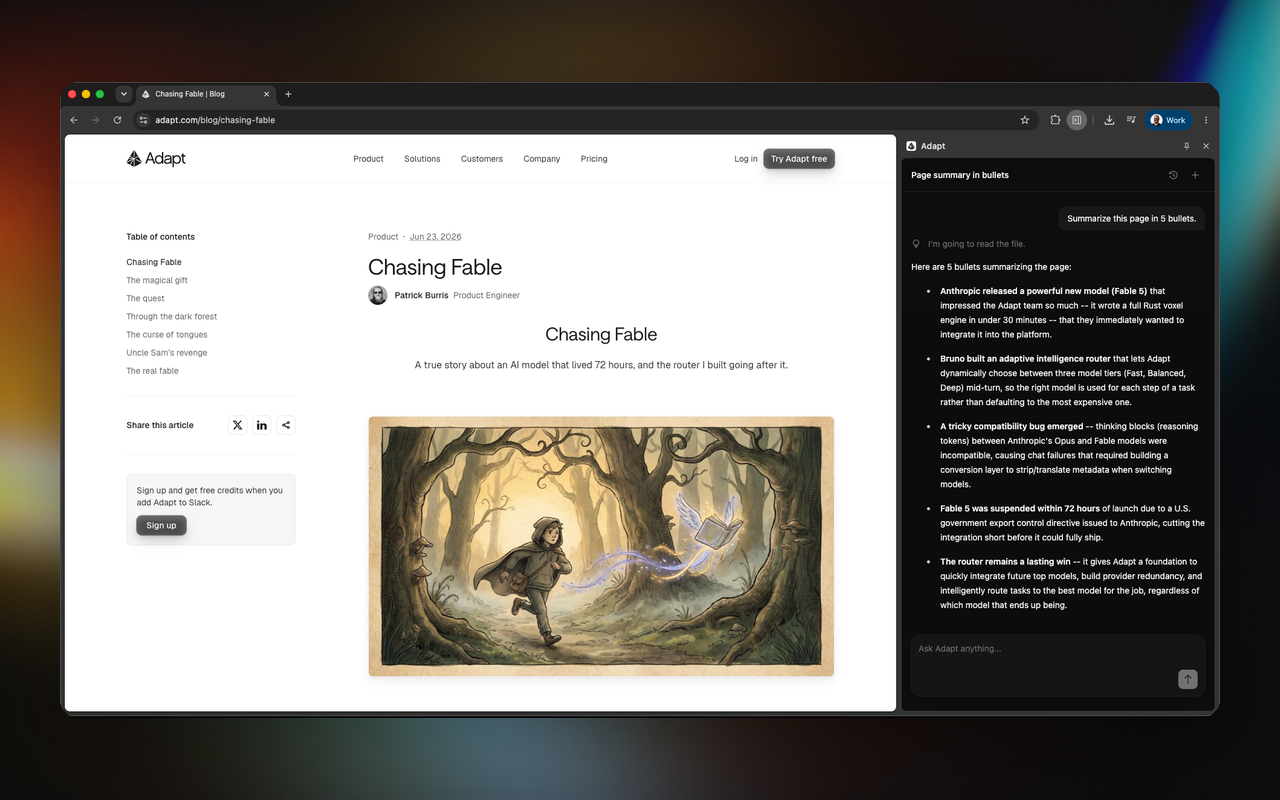Screen dimensions: 1280x800
Task: Click the Summarize this page message bubble
Action: pos(1132,218)
